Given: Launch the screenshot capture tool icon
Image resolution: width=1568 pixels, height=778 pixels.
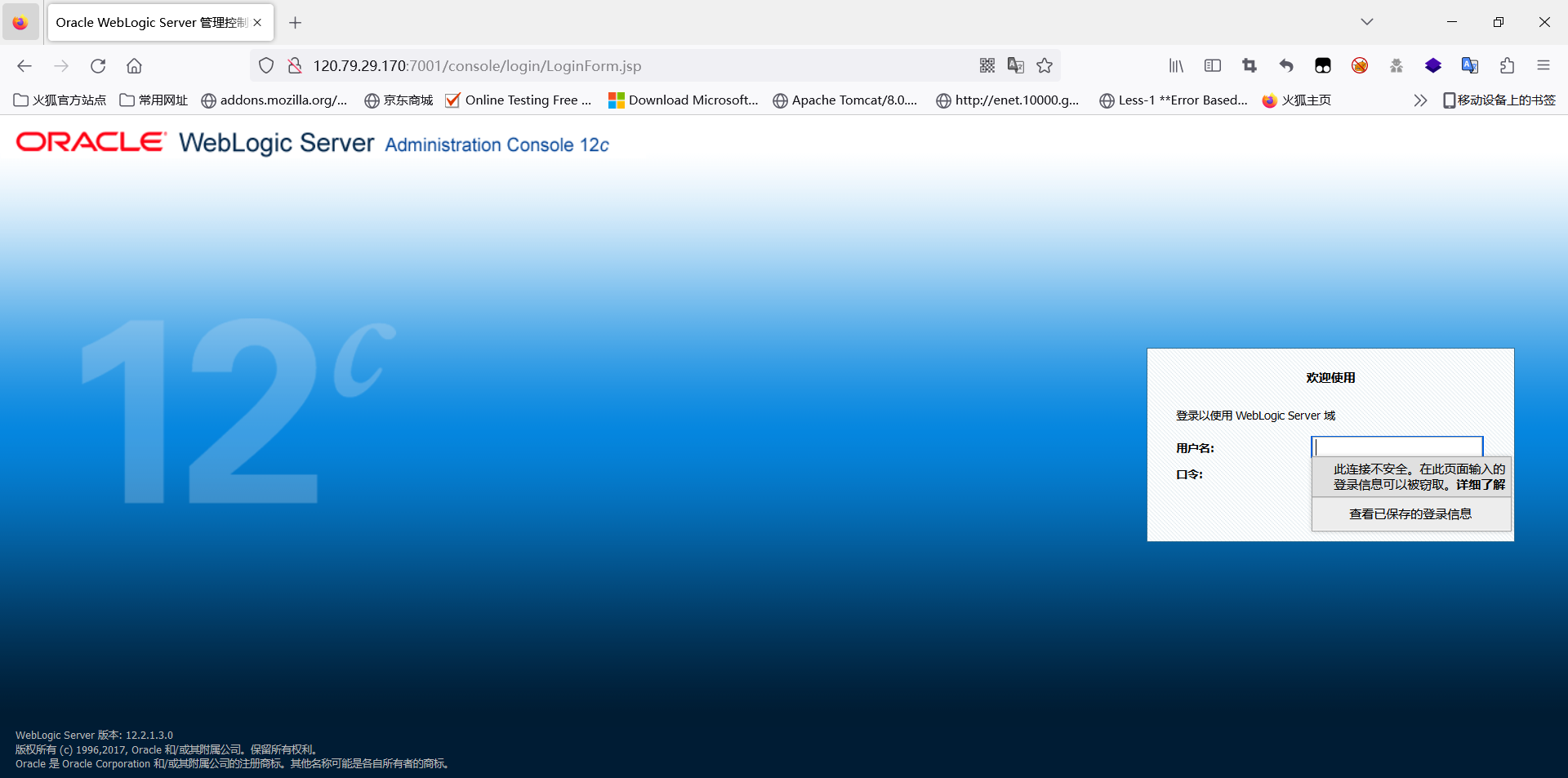Looking at the screenshot, I should [1249, 65].
